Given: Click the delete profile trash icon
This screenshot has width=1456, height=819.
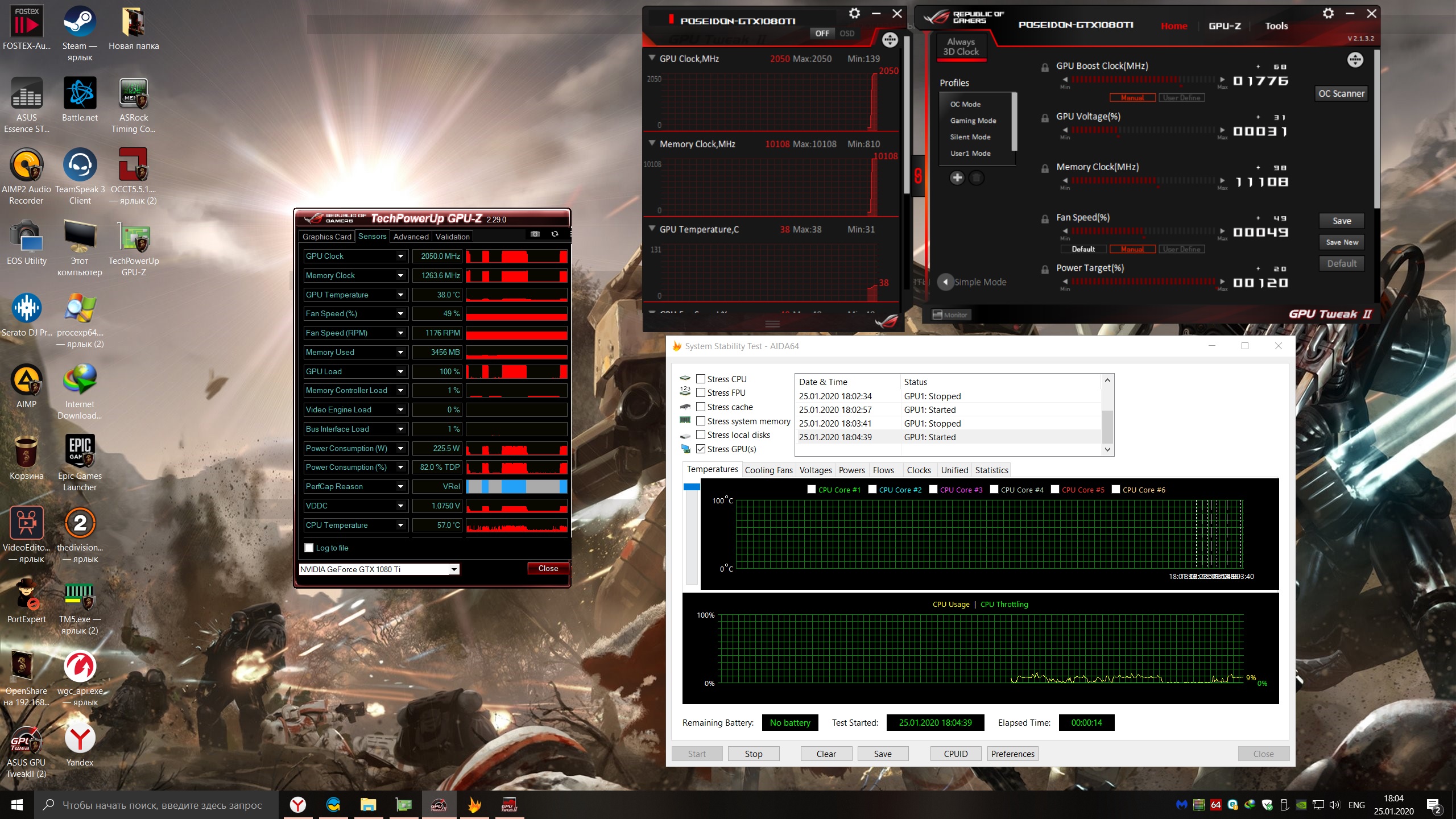Looking at the screenshot, I should click(976, 178).
